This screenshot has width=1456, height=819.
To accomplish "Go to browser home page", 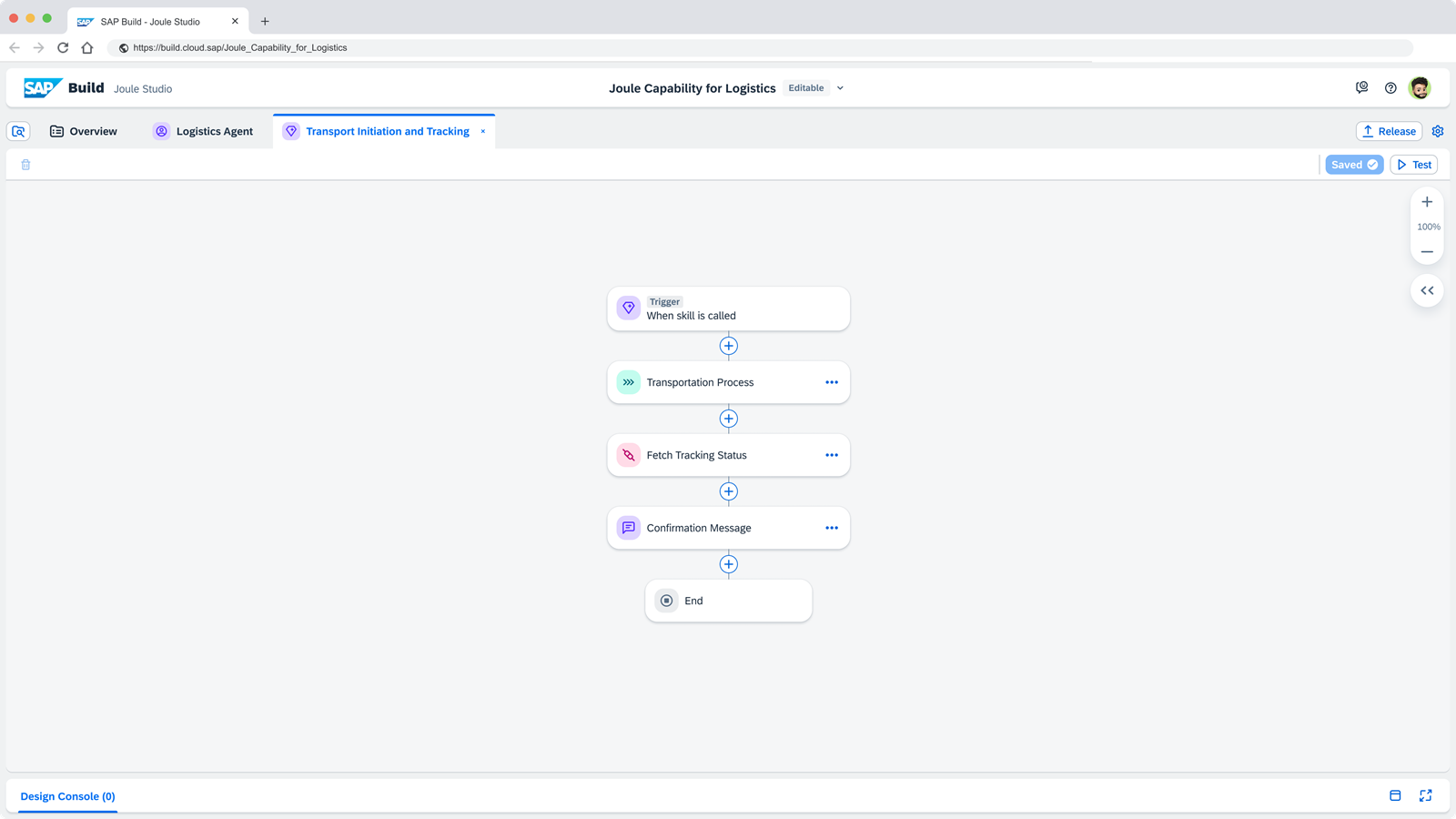I will pos(87,47).
